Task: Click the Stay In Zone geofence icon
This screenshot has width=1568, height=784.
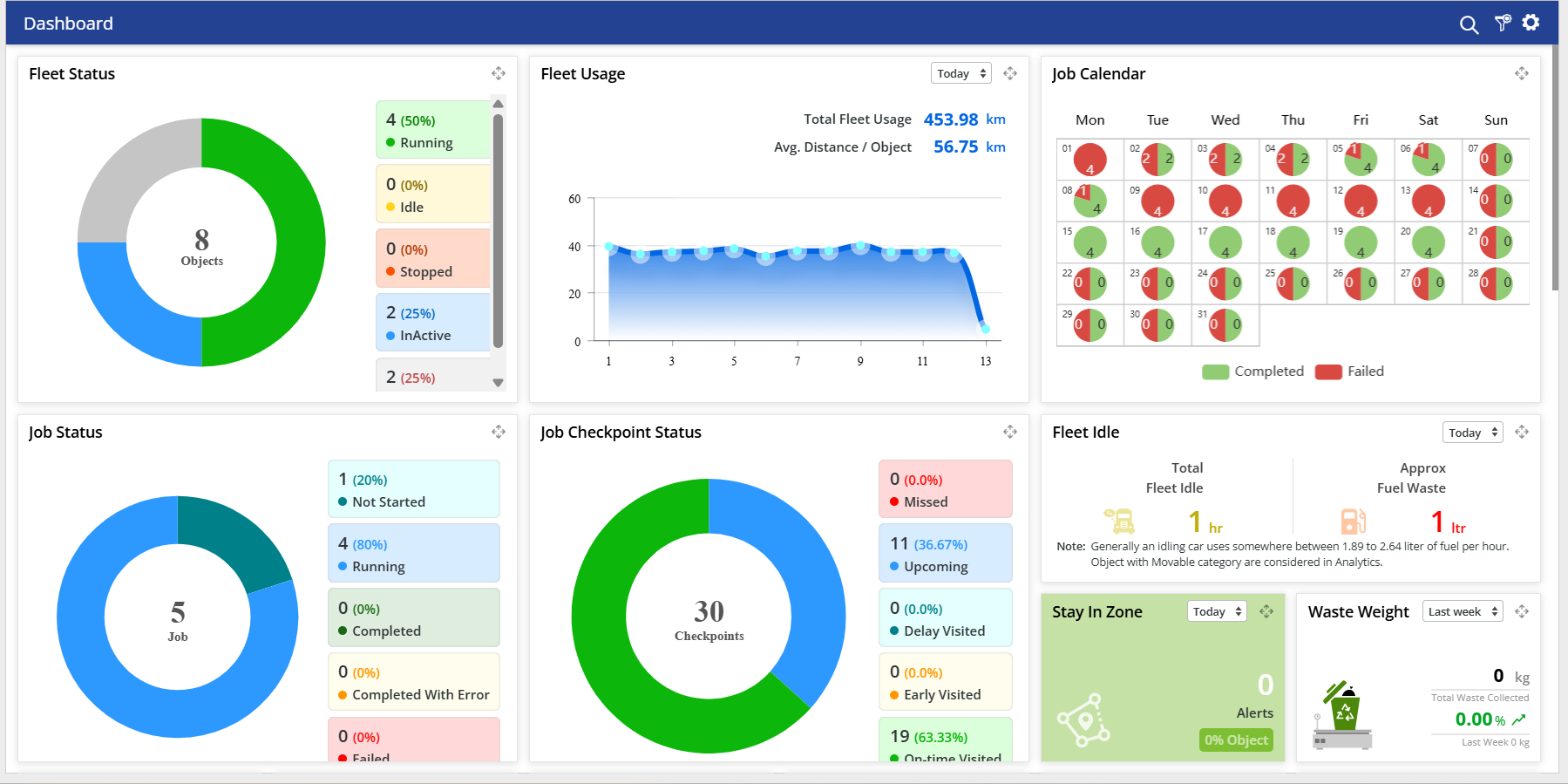Action: point(1083,720)
